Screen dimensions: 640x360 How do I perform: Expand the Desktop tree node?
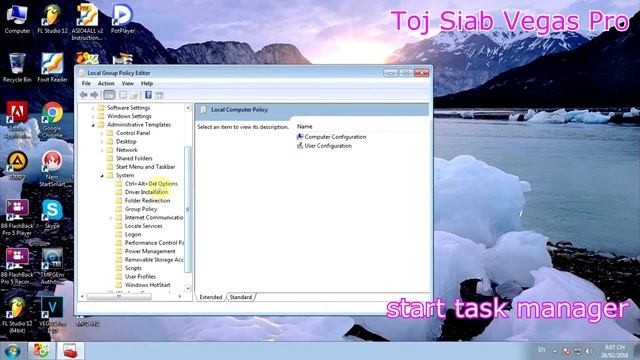pos(102,142)
